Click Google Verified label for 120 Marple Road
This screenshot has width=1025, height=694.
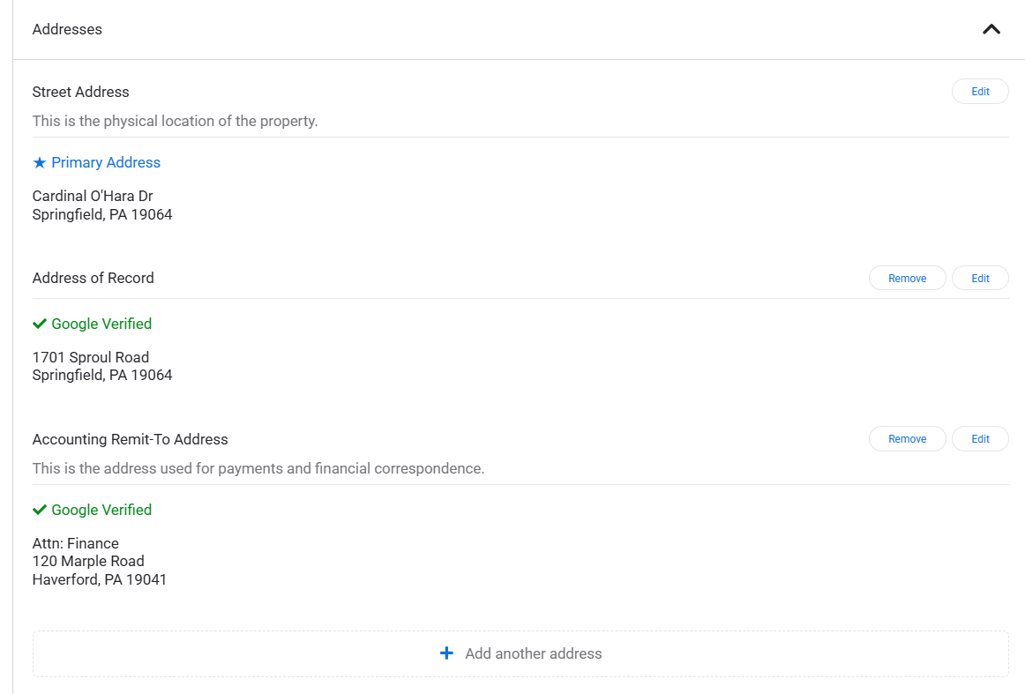(101, 510)
